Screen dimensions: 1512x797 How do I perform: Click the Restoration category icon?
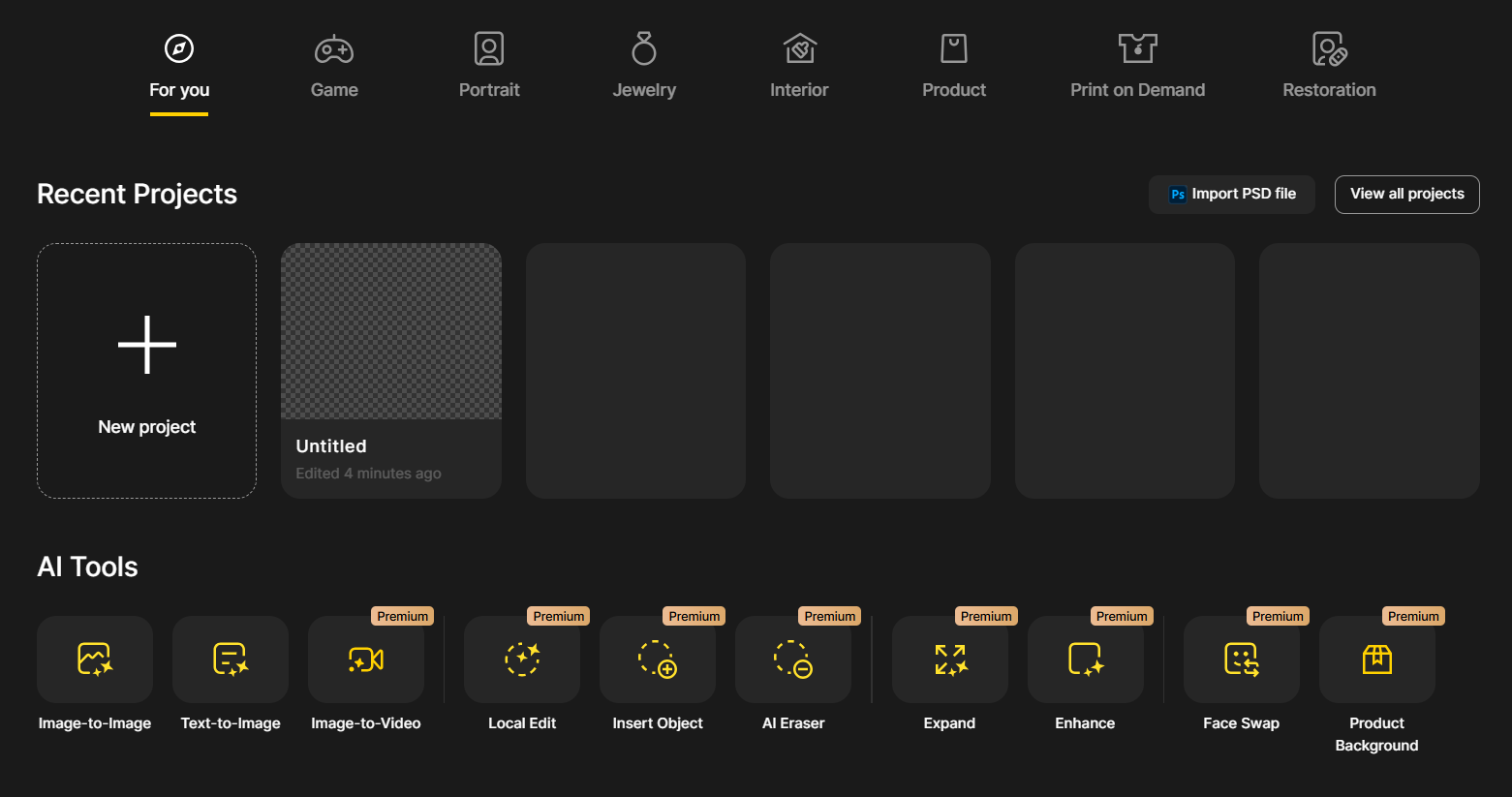[x=1330, y=48]
